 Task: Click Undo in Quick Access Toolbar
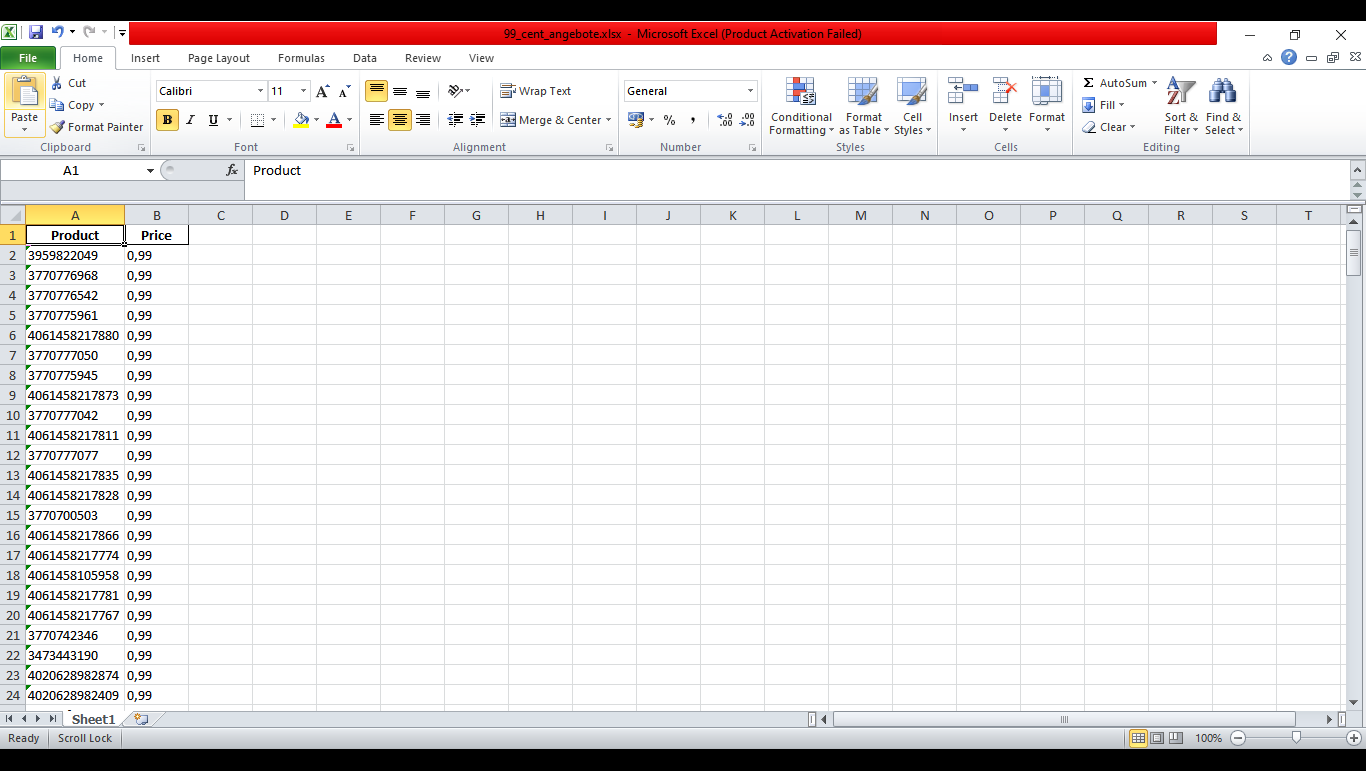[x=58, y=33]
